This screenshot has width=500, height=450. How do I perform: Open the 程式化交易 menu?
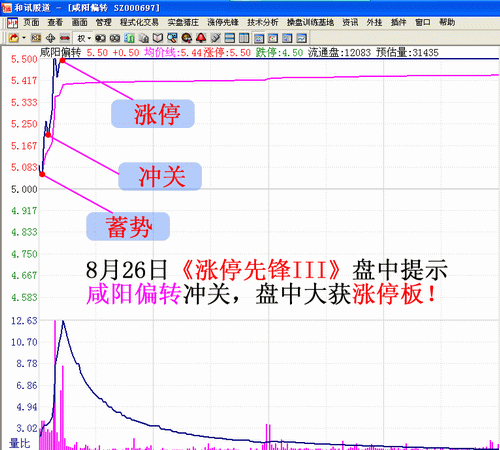pos(139,22)
